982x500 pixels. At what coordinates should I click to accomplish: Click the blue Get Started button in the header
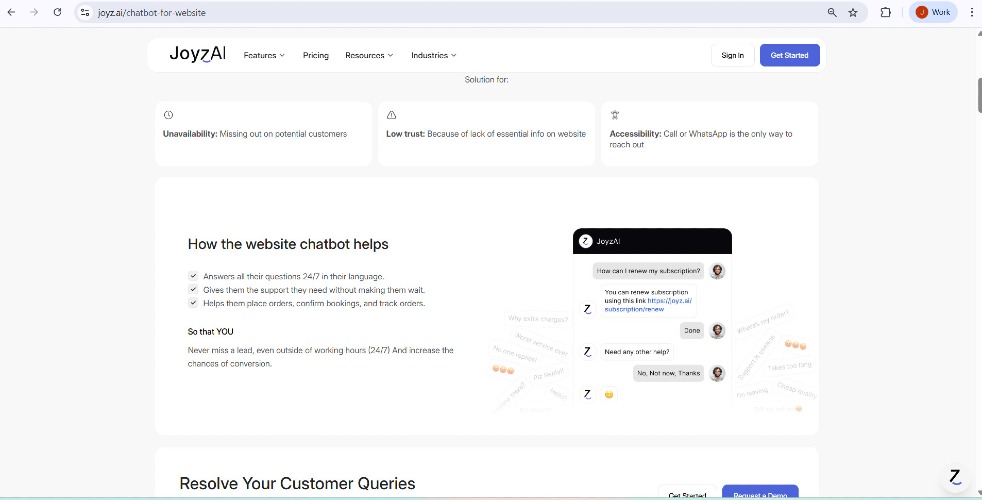point(789,55)
